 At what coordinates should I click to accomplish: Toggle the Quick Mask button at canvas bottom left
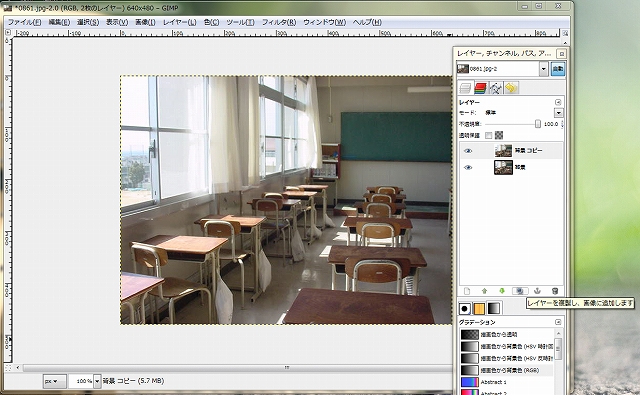tap(8, 368)
